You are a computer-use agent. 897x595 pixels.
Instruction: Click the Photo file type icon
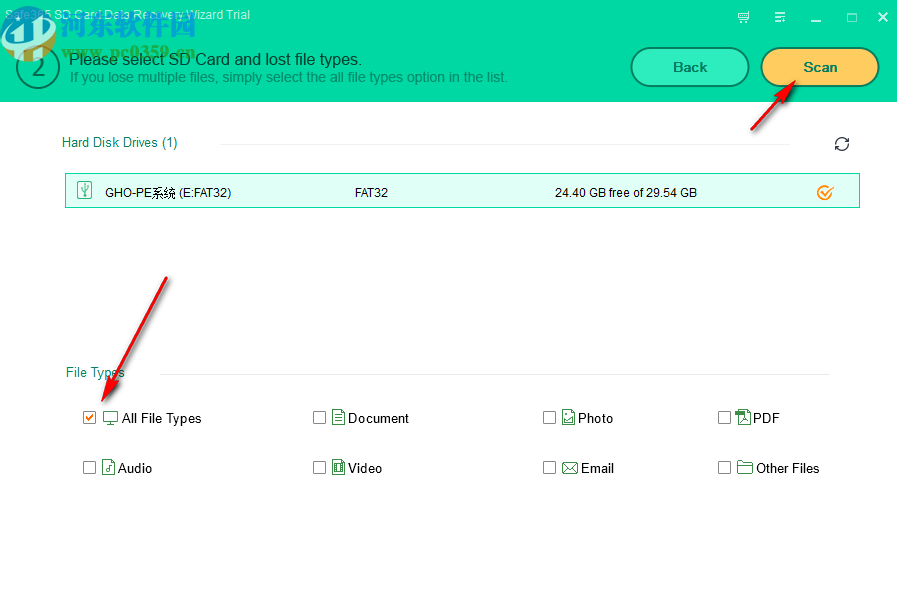tap(569, 418)
